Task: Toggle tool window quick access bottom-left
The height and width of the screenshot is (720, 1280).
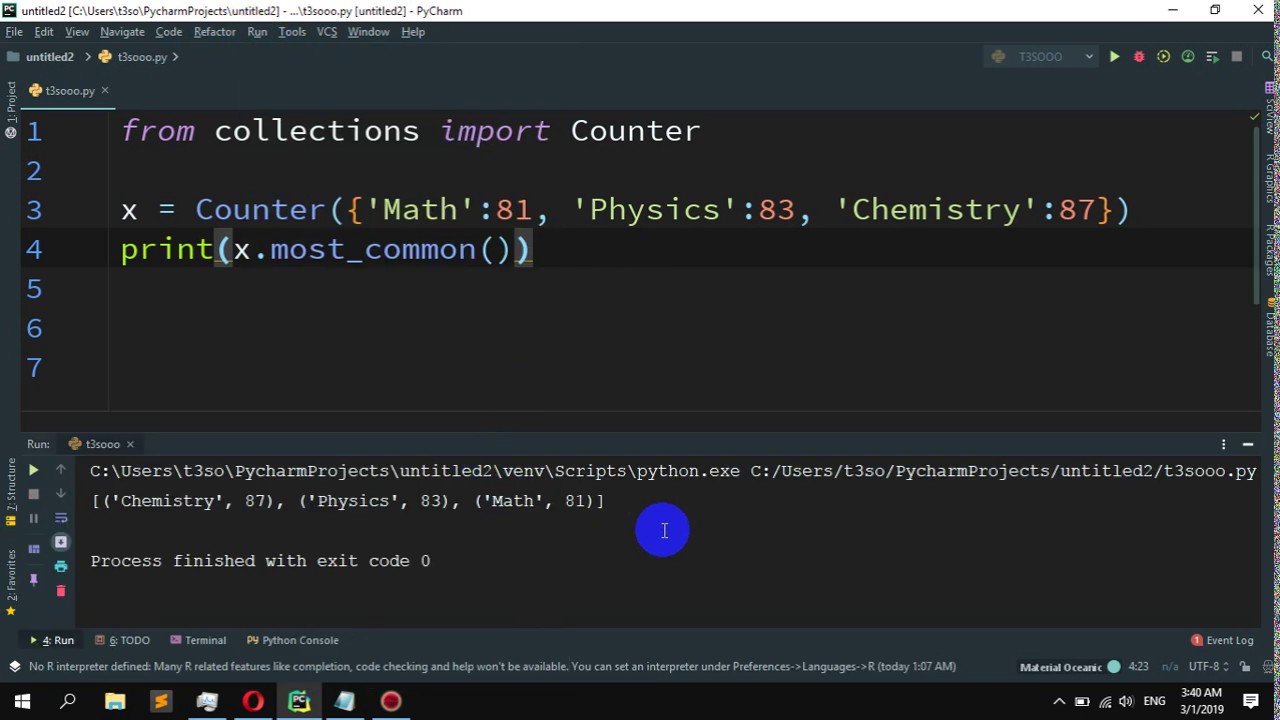Action: (x=14, y=667)
